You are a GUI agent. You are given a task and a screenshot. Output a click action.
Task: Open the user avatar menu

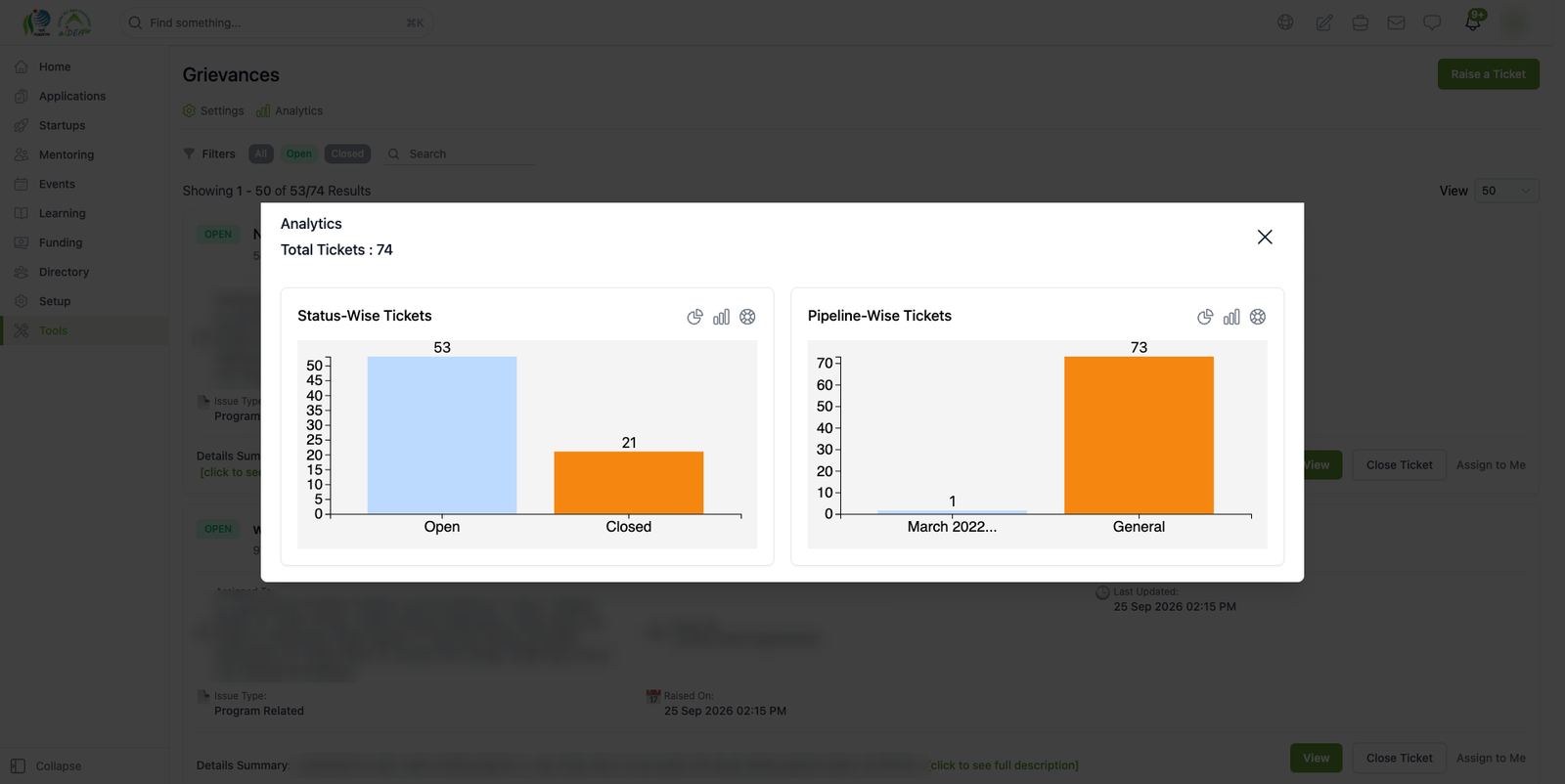[1515, 22]
